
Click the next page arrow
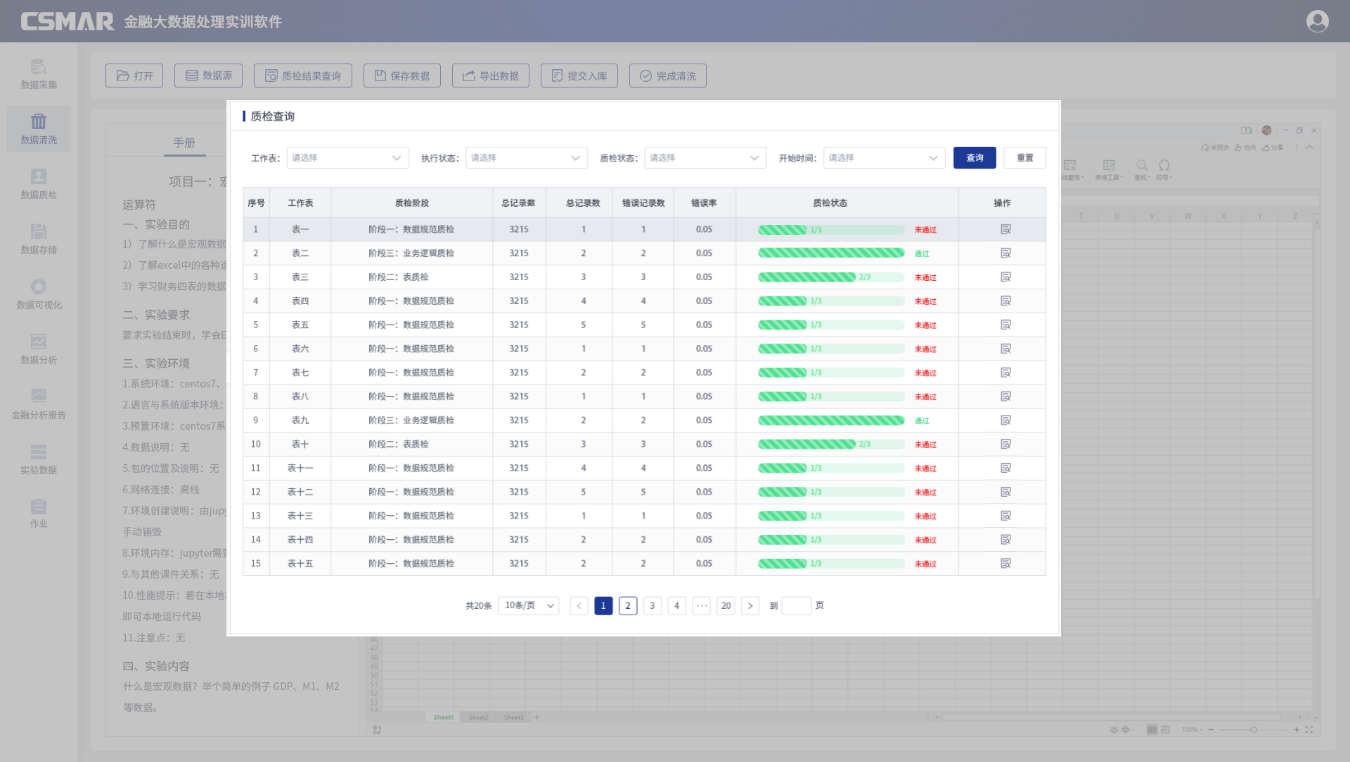(750, 606)
